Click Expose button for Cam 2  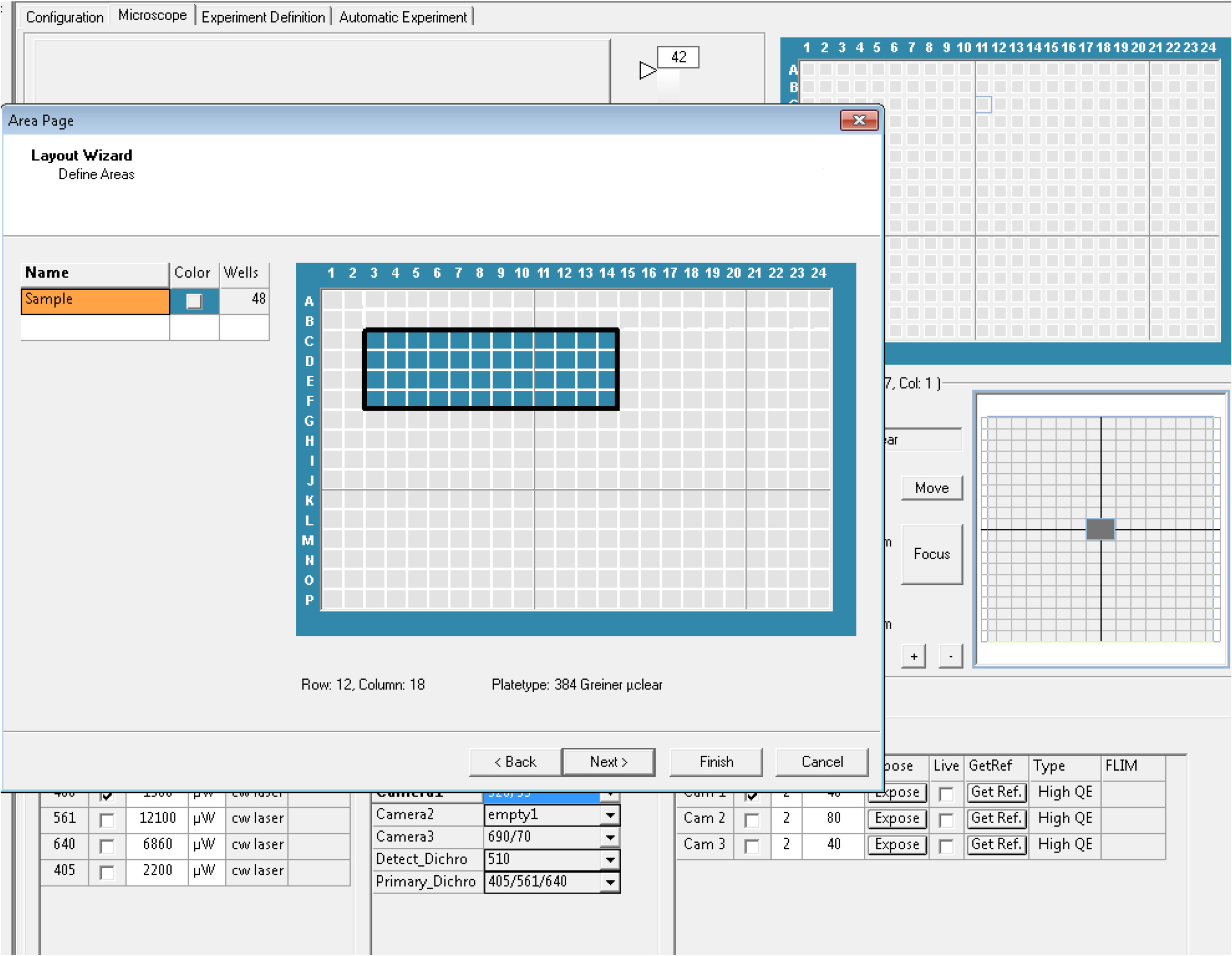point(896,818)
